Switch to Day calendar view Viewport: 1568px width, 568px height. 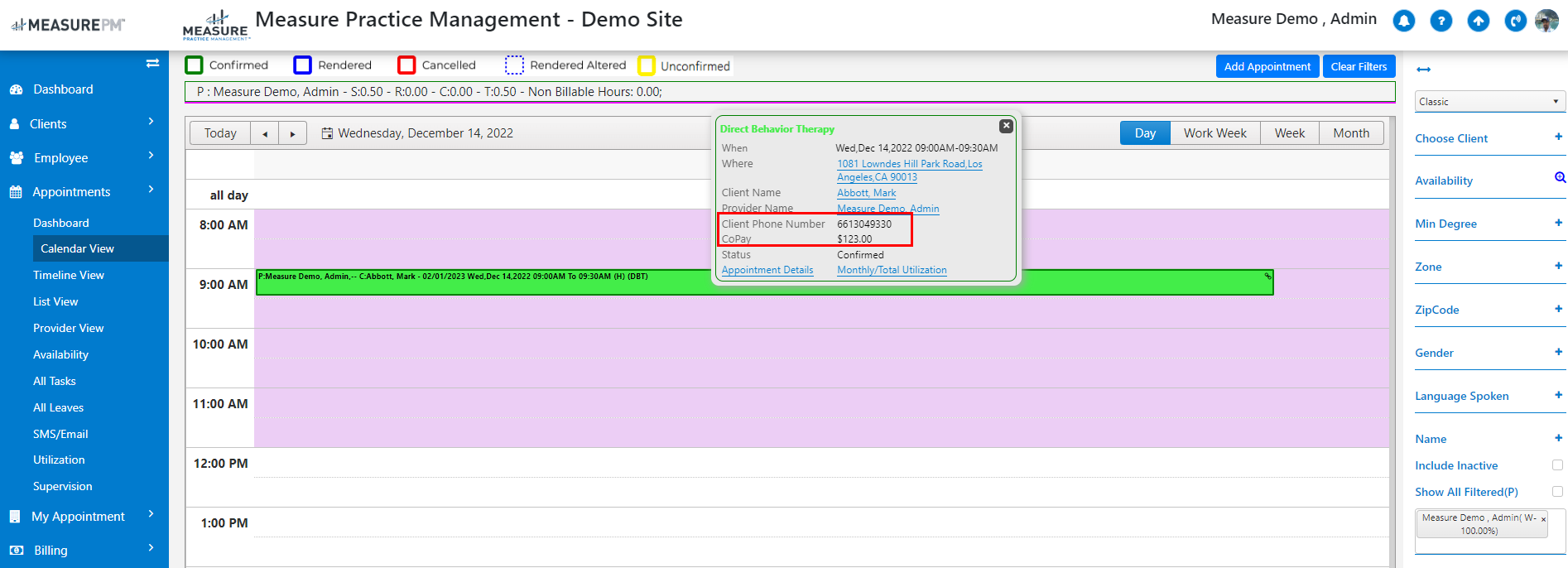coord(1145,133)
